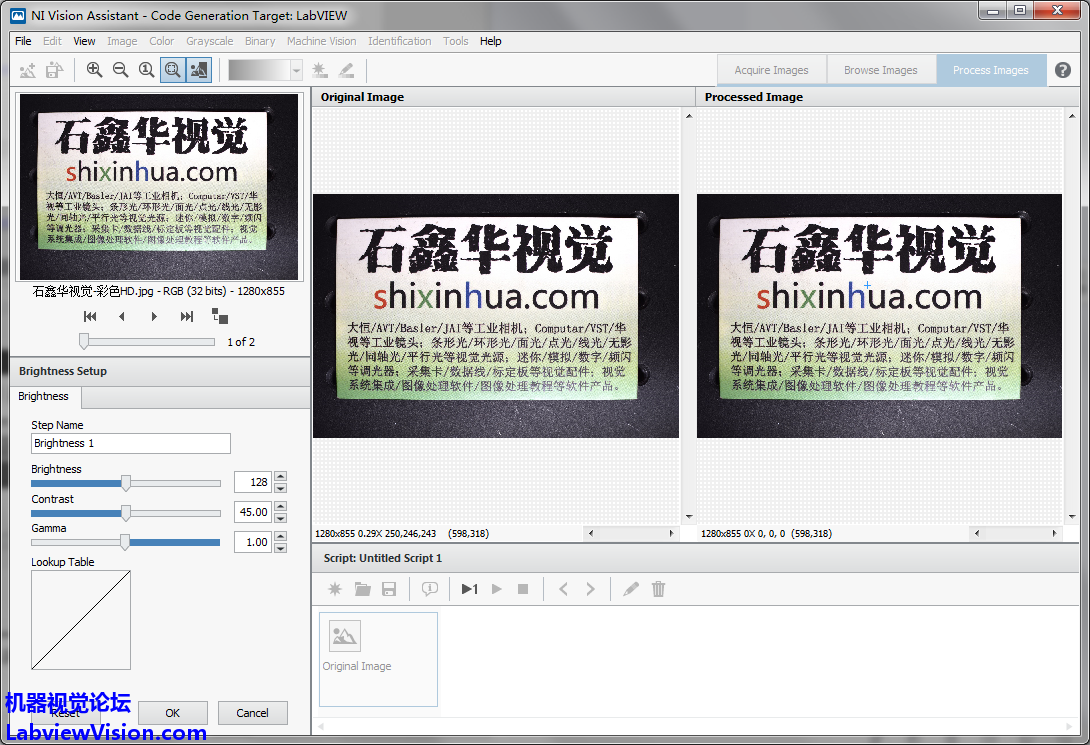Go to the first image in browser
Screen dimensions: 1090x745
pos(90,316)
